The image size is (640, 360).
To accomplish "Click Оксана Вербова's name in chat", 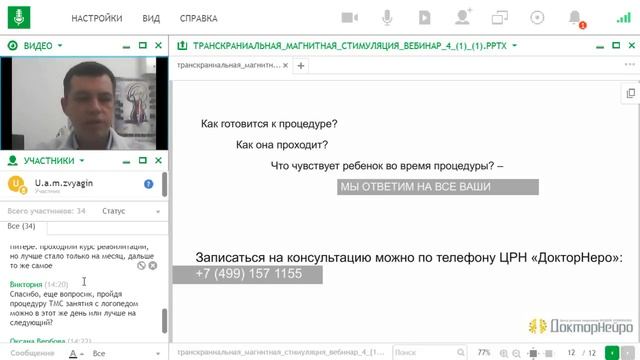I will point(38,340).
